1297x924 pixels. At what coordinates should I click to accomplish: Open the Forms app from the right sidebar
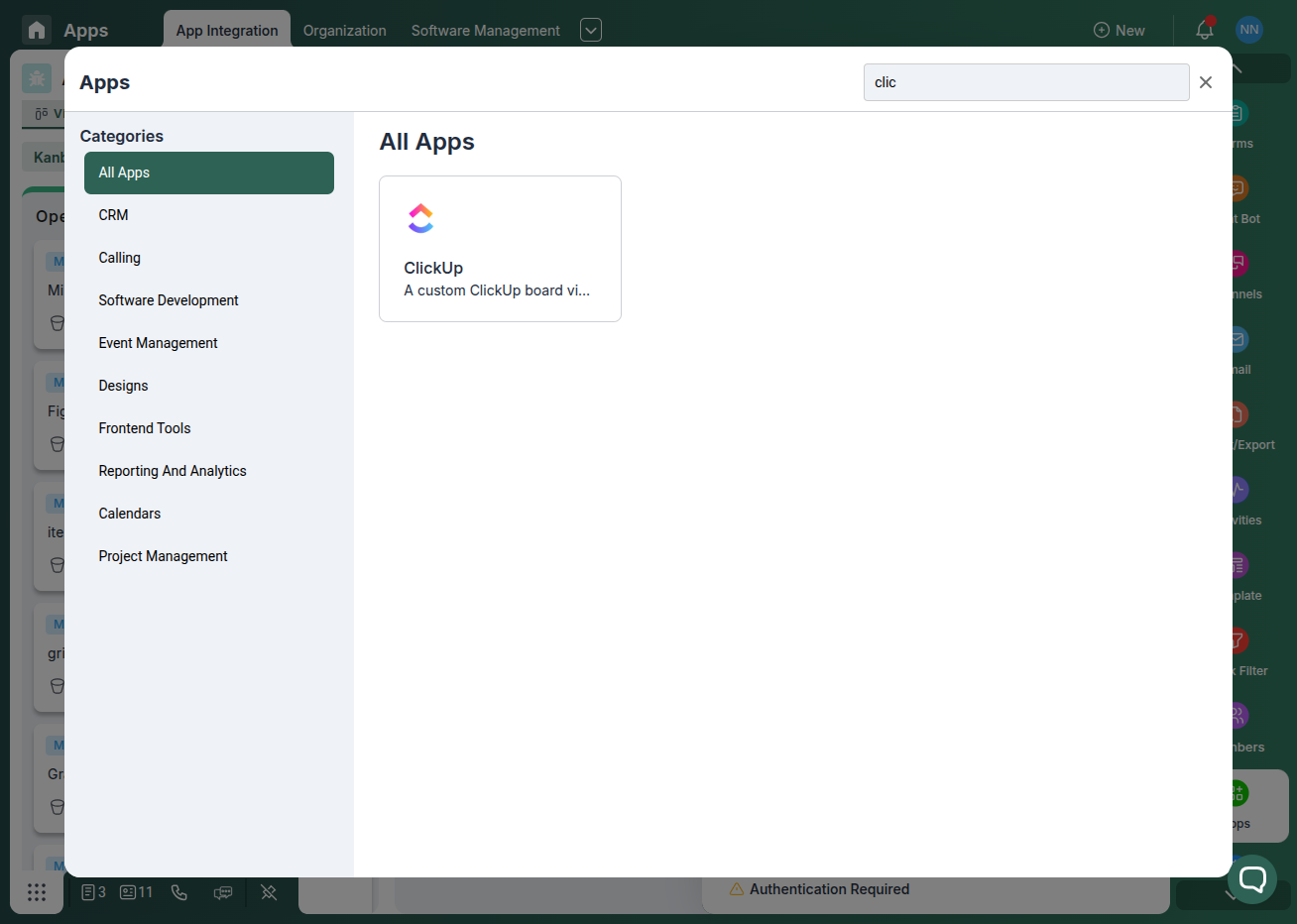coord(1236,113)
